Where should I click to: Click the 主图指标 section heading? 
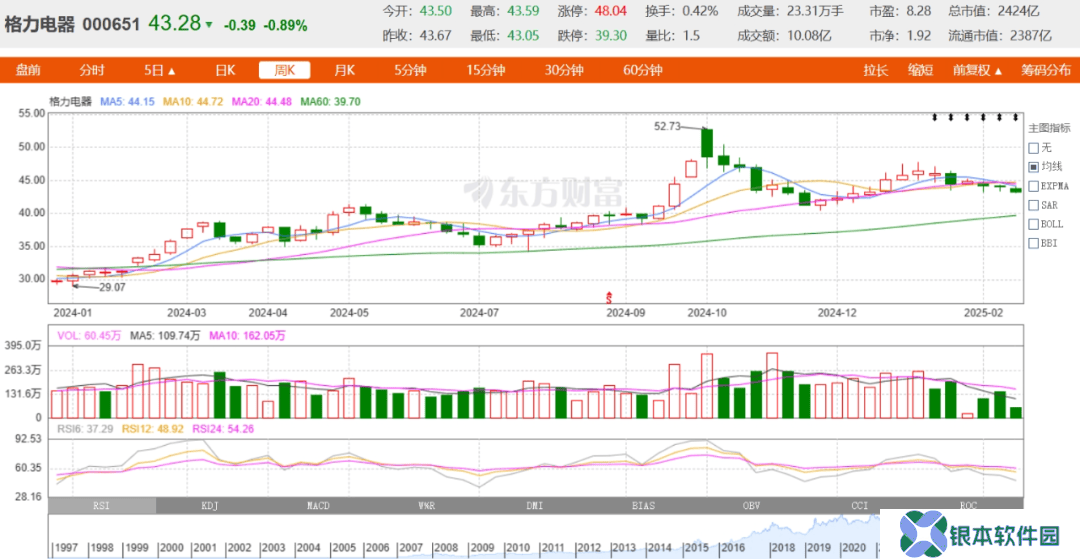click(1050, 128)
